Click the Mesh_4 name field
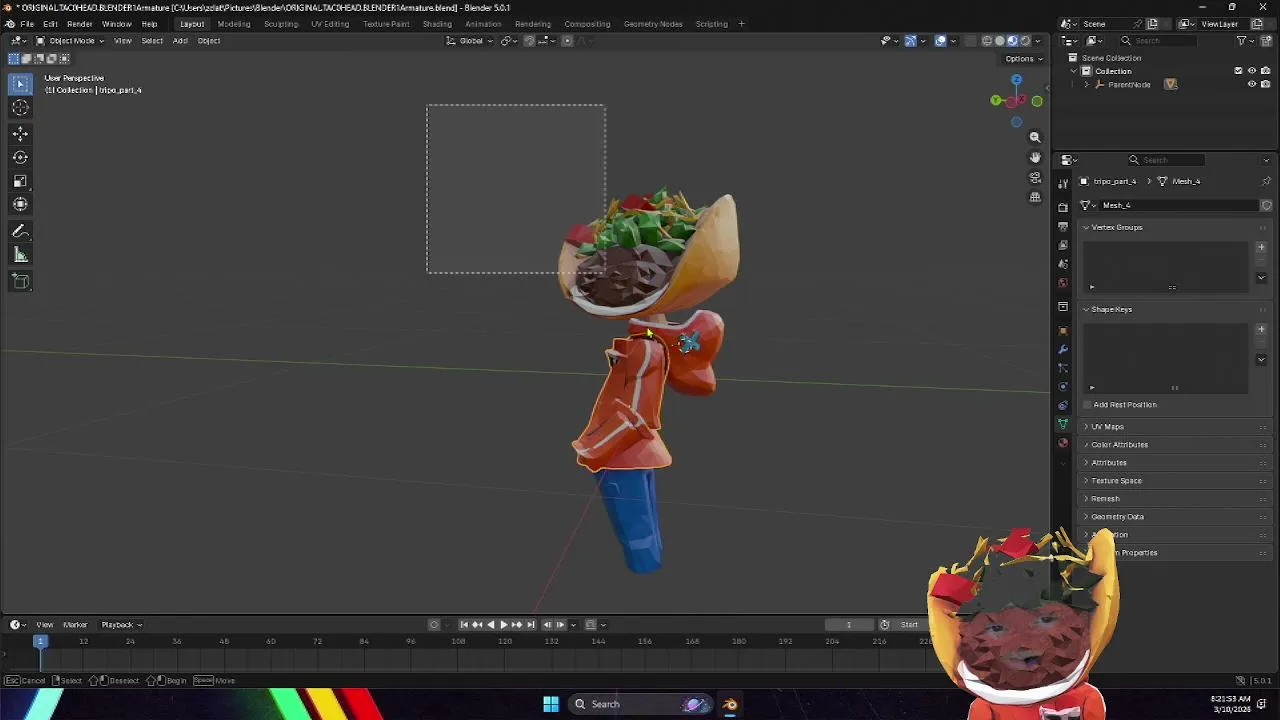1280x720 pixels. [1176, 205]
